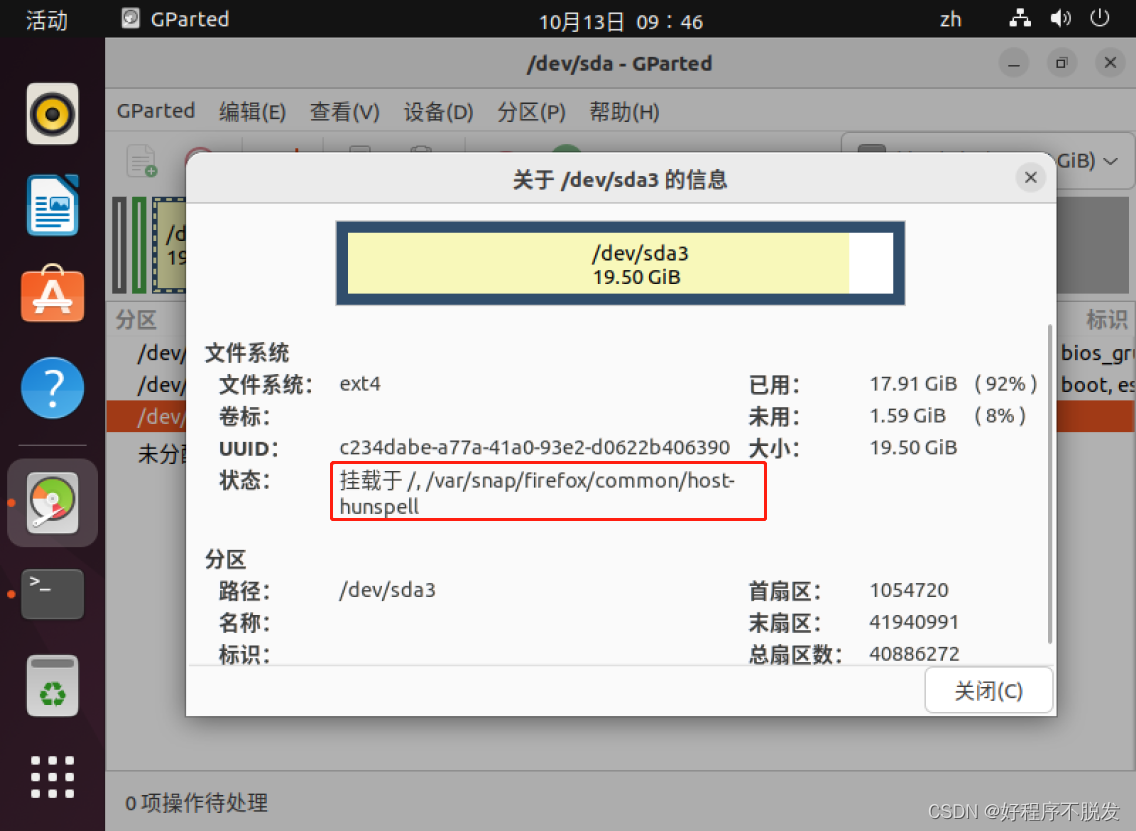Open the 编辑(E) menu
This screenshot has width=1136, height=831.
(252, 112)
